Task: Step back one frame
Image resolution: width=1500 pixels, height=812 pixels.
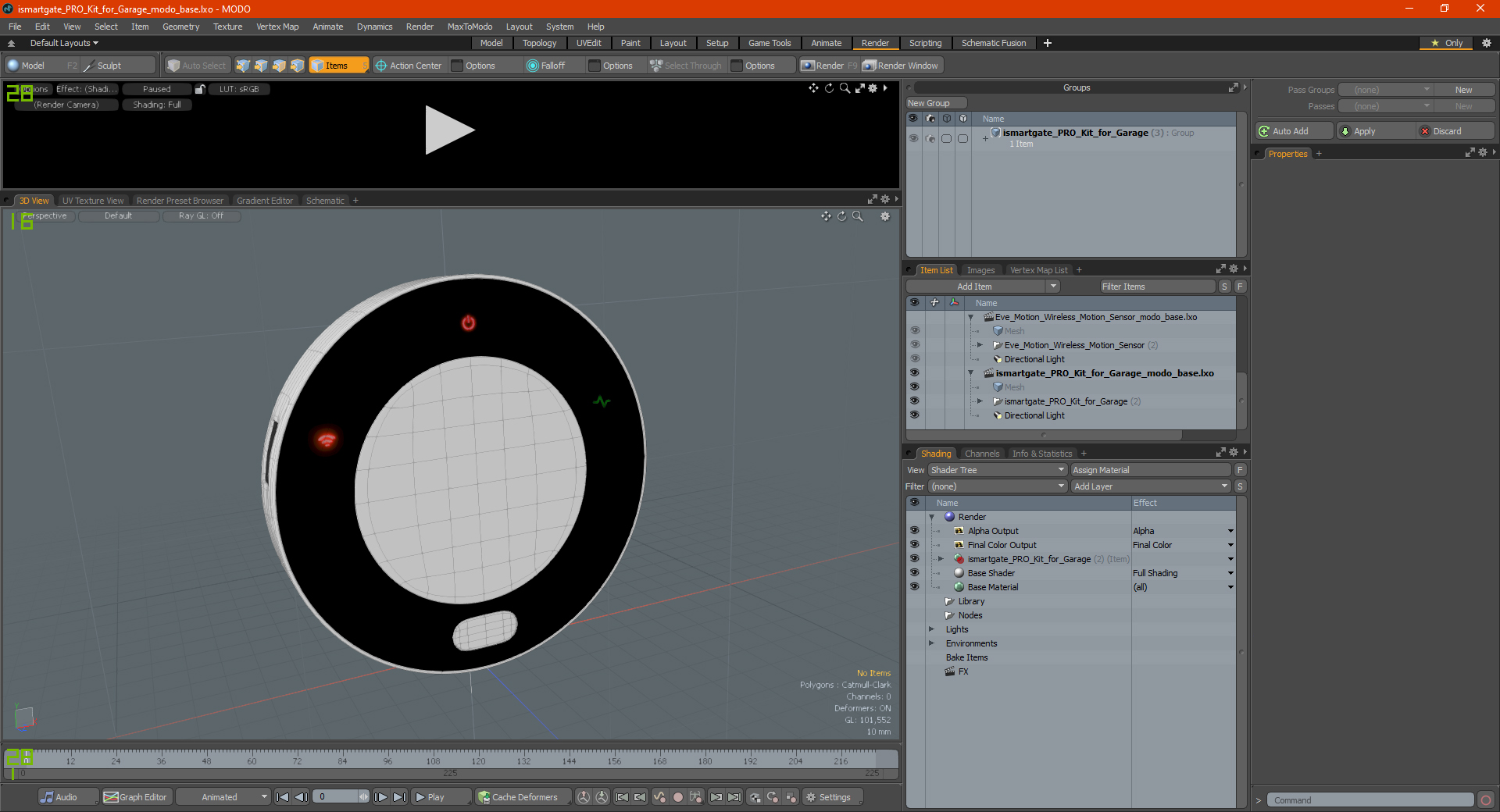Action: pos(301,797)
